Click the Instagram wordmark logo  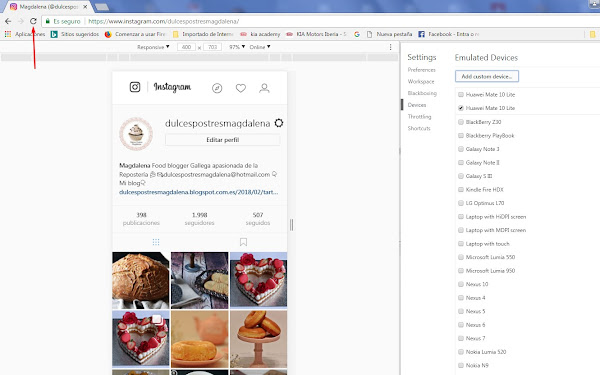[x=172, y=87]
